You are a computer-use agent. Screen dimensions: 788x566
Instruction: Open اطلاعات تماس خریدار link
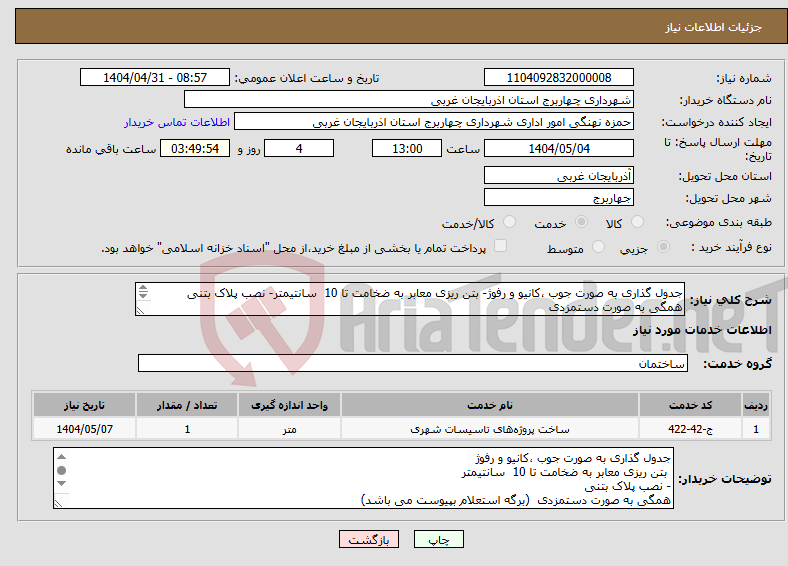coord(177,122)
